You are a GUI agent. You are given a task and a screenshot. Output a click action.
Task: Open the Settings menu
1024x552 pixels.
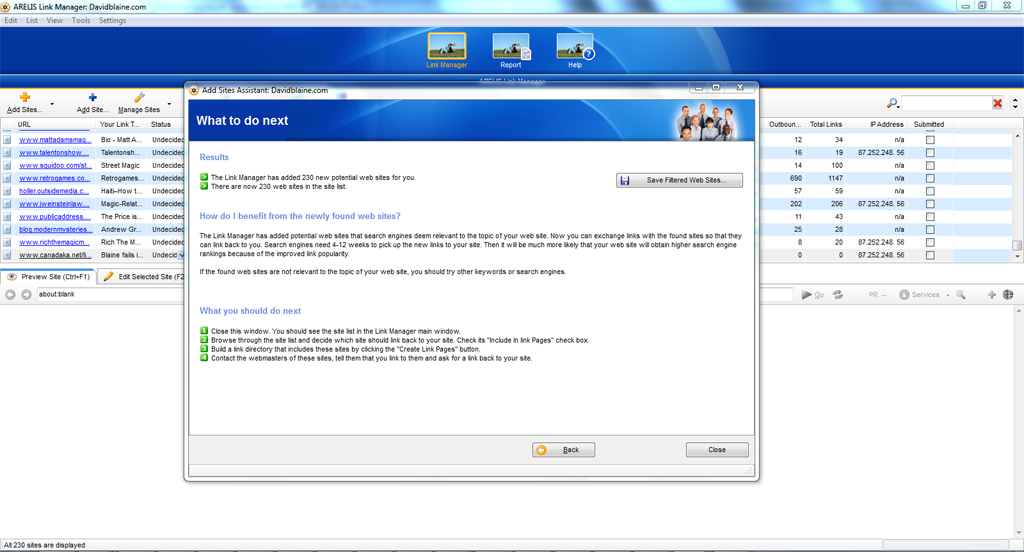(x=112, y=20)
